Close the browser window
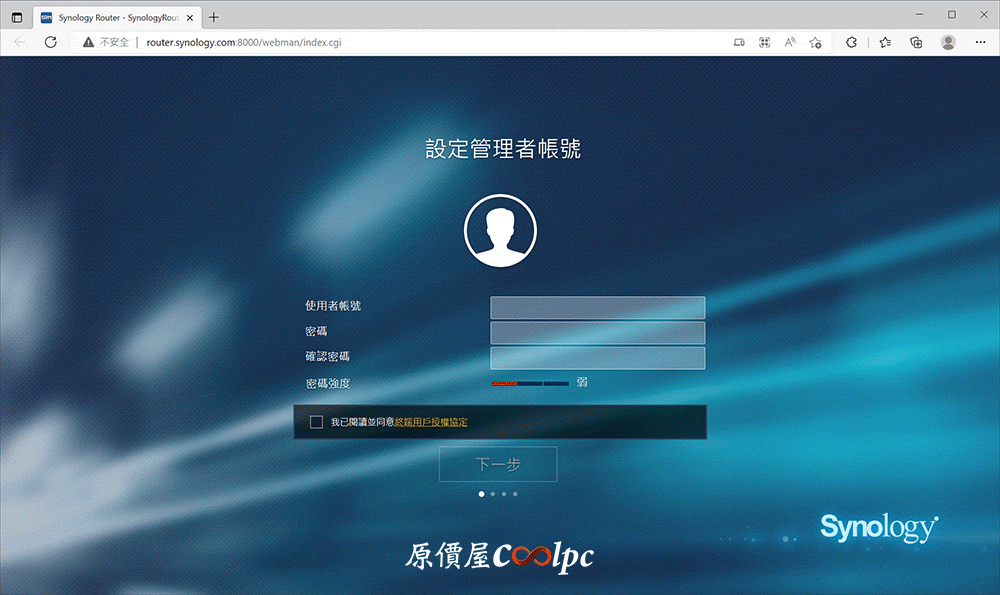 [x=984, y=14]
